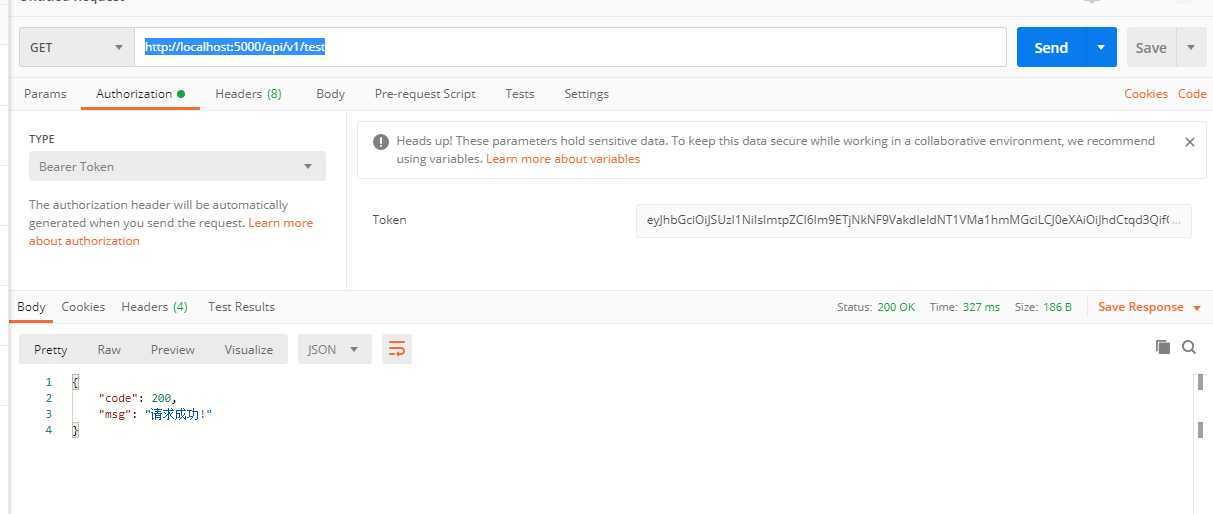
Task: Search the response with the magnifier icon
Action: tap(1189, 347)
